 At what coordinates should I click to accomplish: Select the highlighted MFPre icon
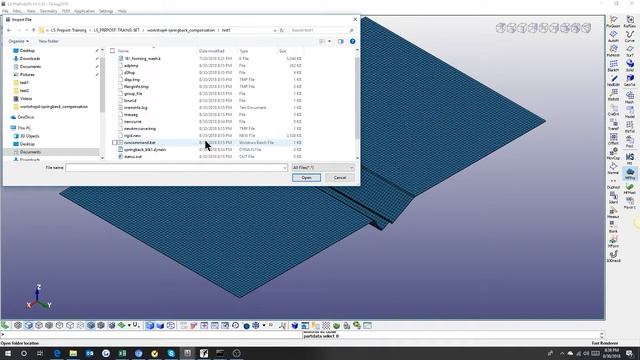pyautogui.click(x=630, y=173)
